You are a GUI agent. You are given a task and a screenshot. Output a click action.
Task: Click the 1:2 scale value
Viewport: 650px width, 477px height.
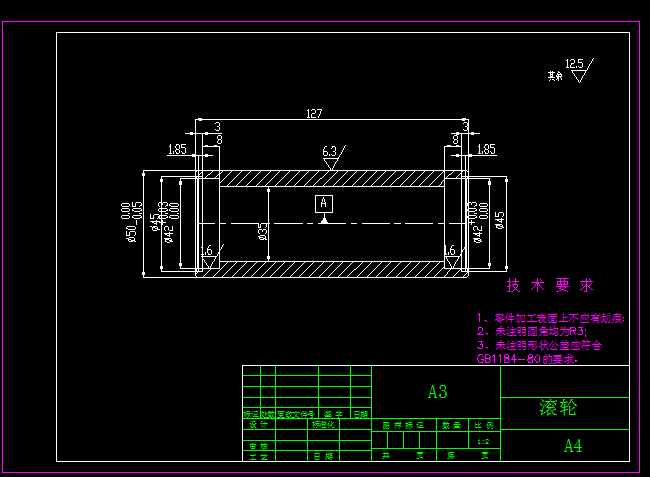click(x=483, y=442)
